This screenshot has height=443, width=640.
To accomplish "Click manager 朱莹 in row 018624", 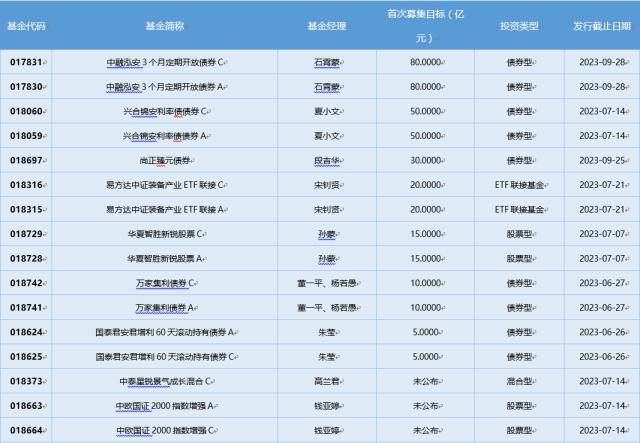I will [327, 332].
